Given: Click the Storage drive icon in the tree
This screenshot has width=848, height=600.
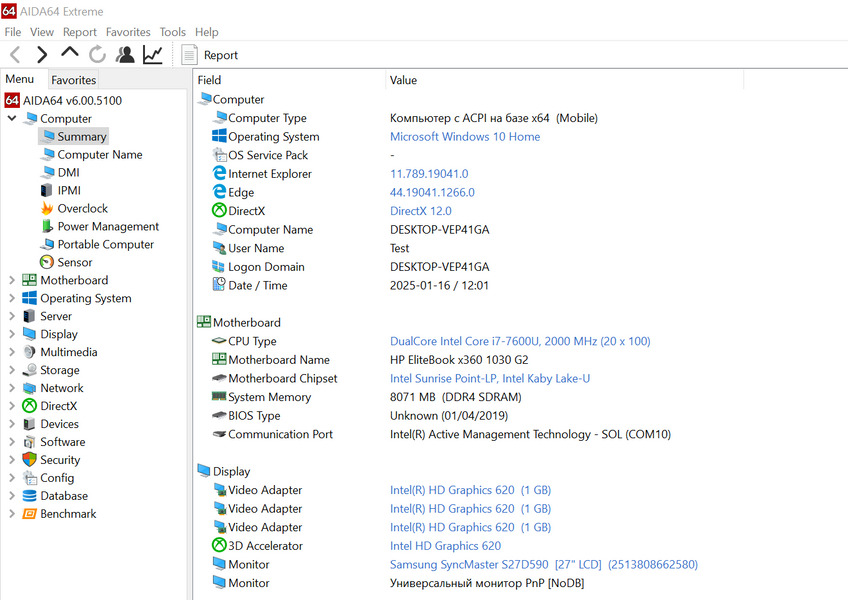Looking at the screenshot, I should [x=29, y=370].
